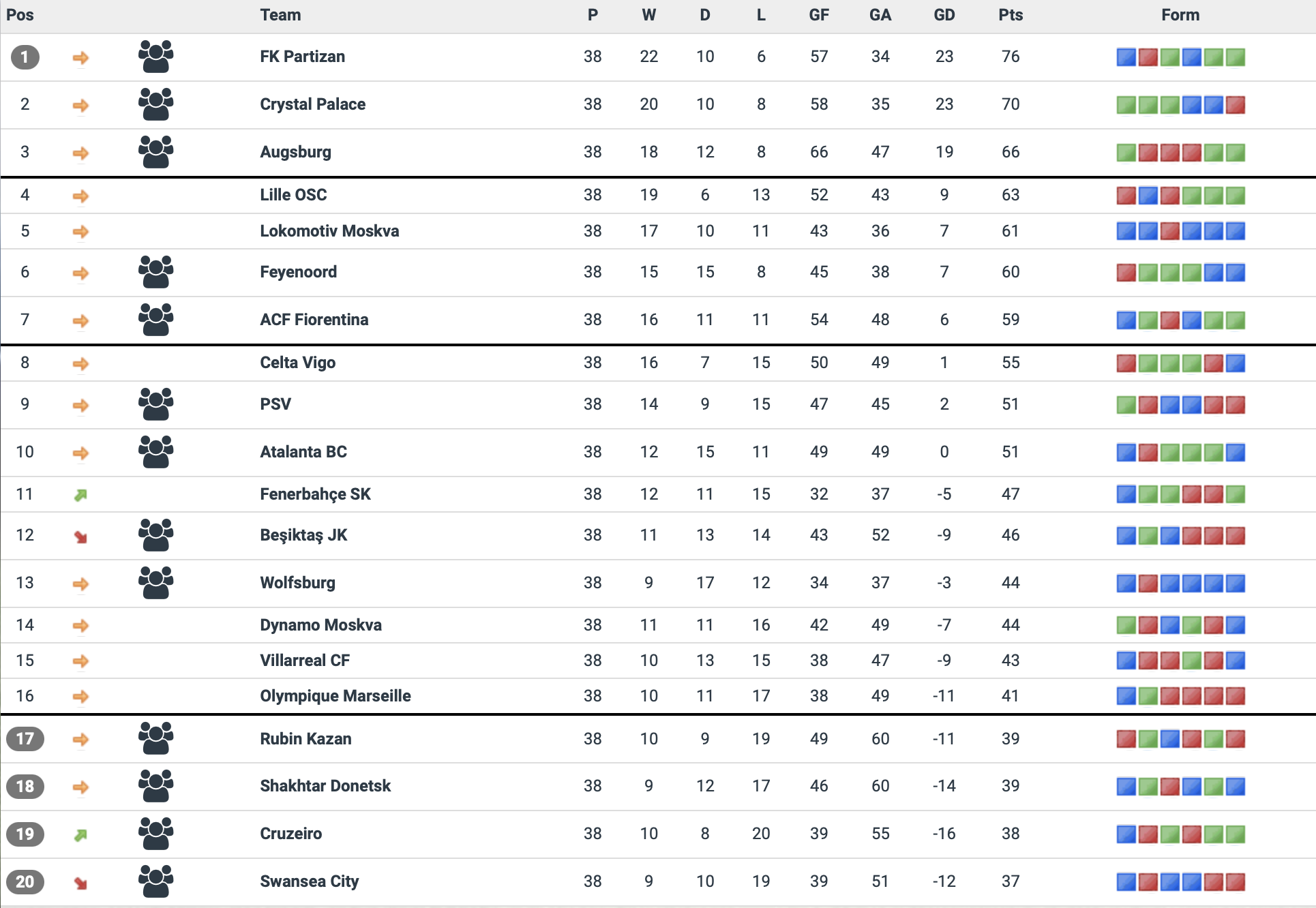Click the Pts column header
The width and height of the screenshot is (1316, 908).
click(1011, 15)
